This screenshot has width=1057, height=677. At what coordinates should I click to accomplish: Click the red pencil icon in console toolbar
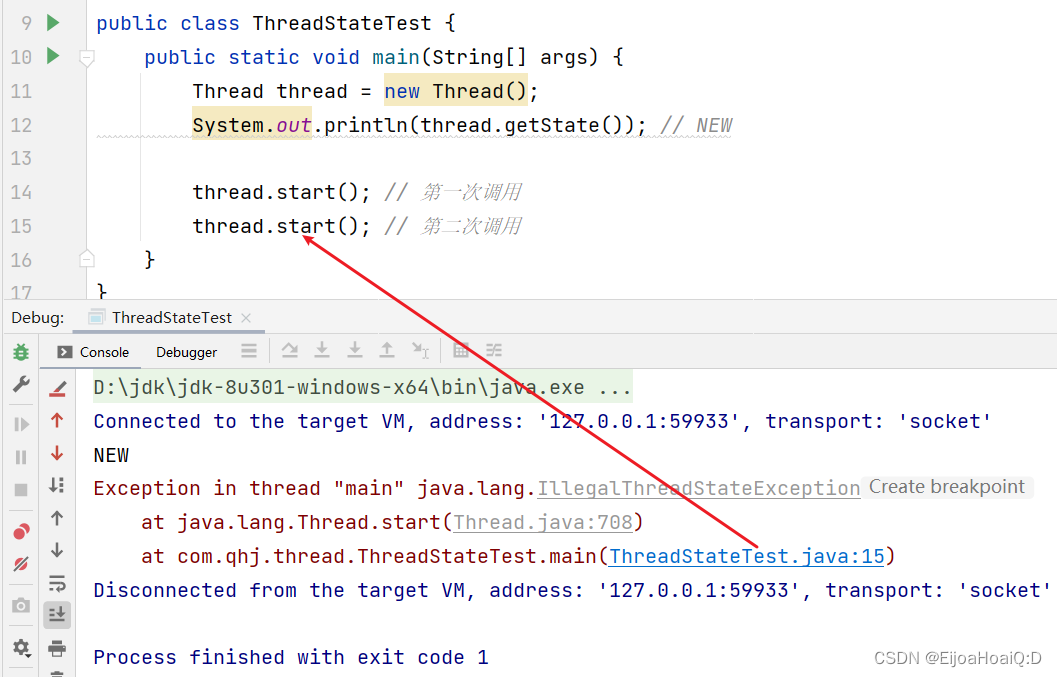click(57, 388)
